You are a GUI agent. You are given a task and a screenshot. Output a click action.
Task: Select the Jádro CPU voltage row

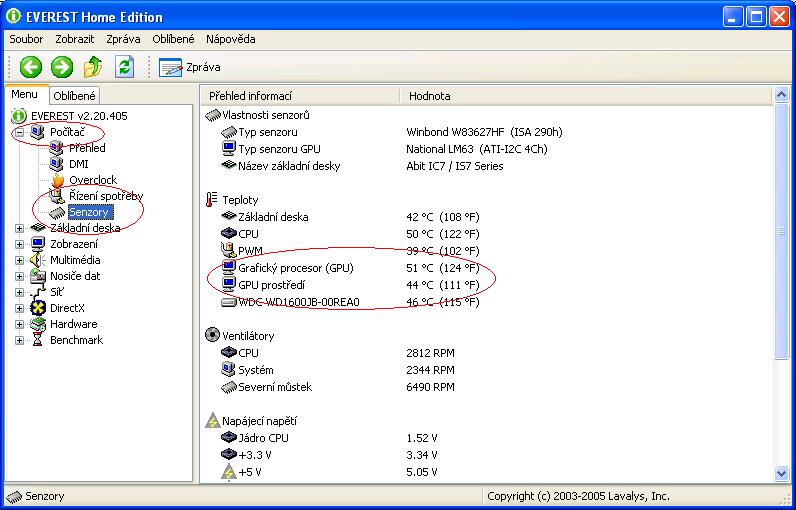coord(329,438)
